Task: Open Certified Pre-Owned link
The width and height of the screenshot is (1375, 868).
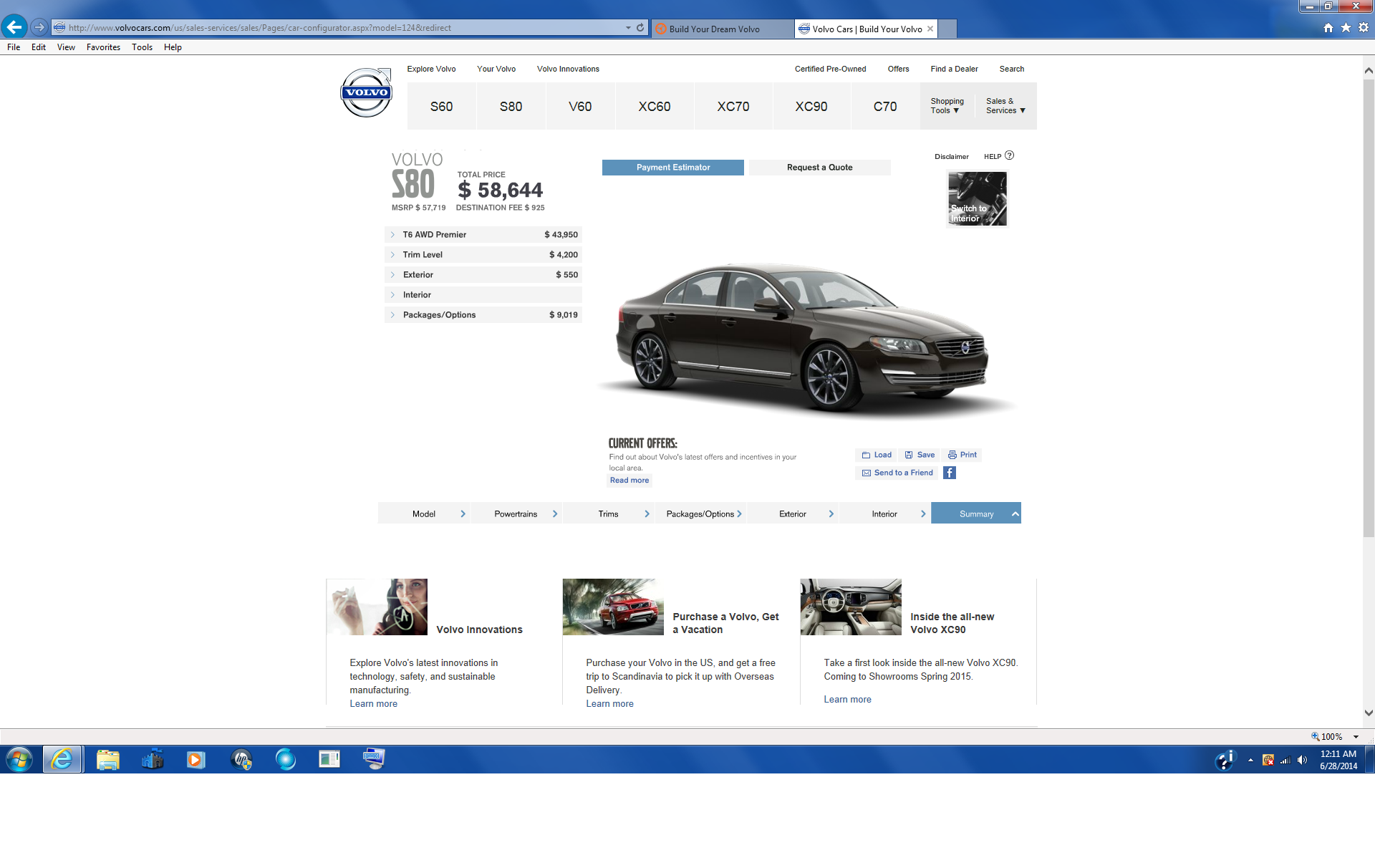Action: 830,69
